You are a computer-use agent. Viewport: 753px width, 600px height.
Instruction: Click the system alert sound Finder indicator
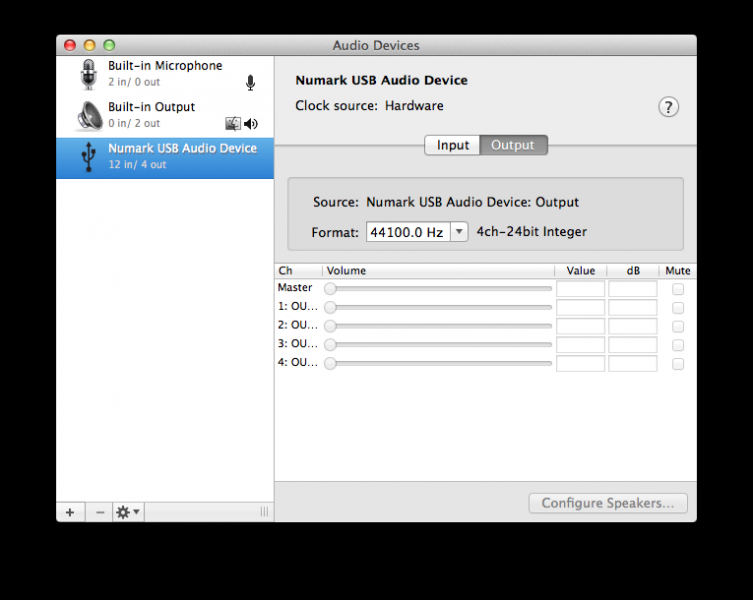(x=233, y=123)
